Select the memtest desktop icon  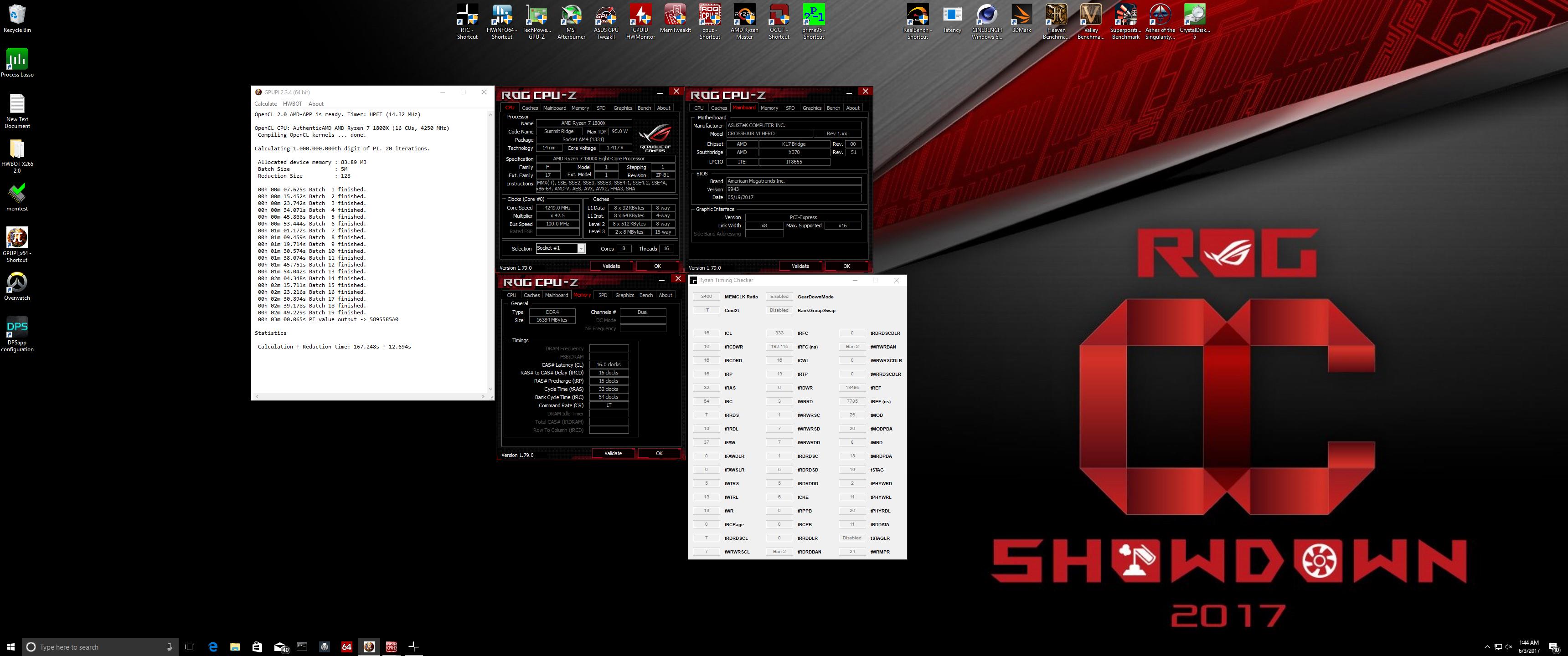(x=17, y=197)
